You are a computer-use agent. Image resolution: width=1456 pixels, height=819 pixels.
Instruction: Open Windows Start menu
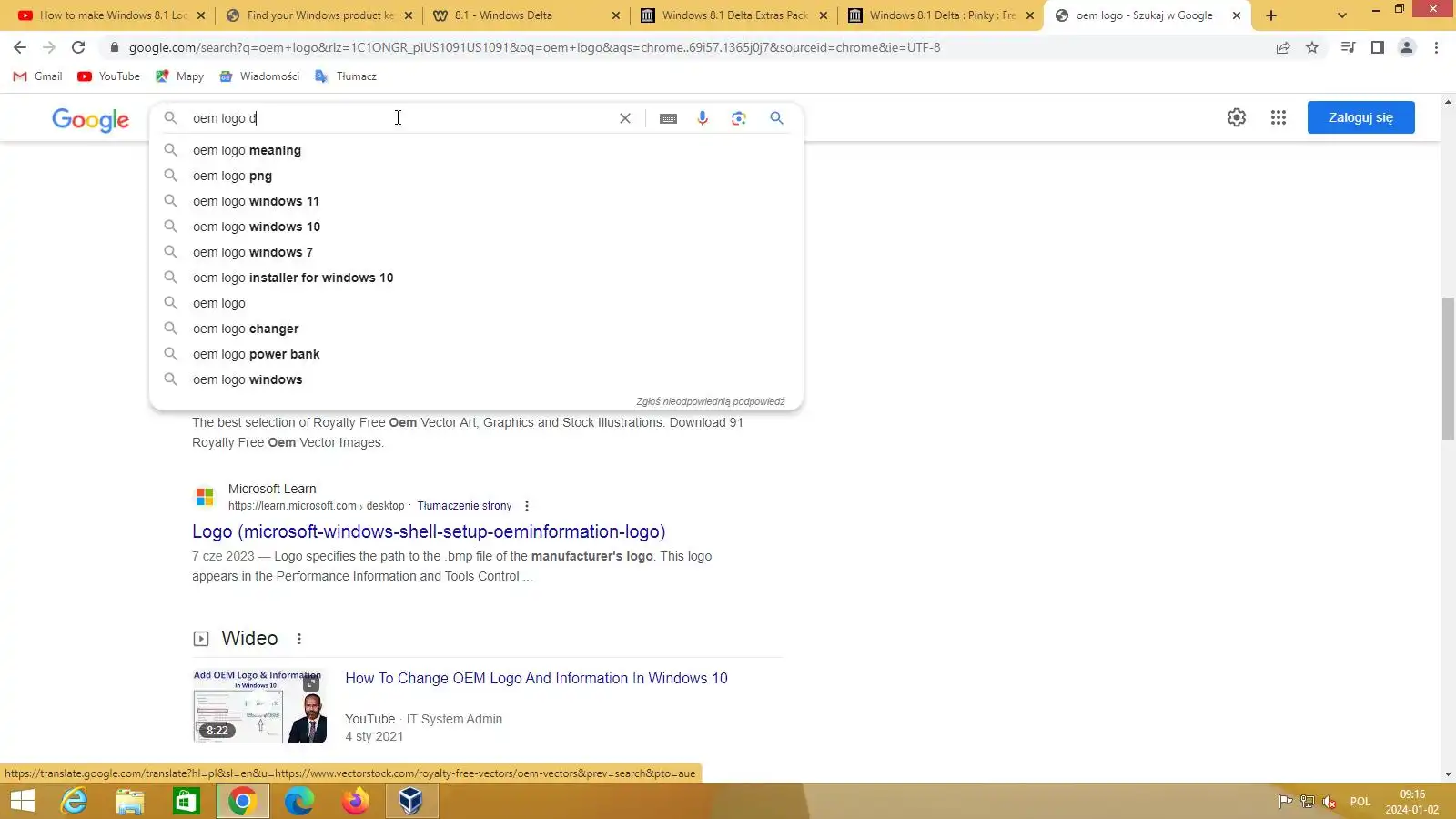click(x=23, y=801)
